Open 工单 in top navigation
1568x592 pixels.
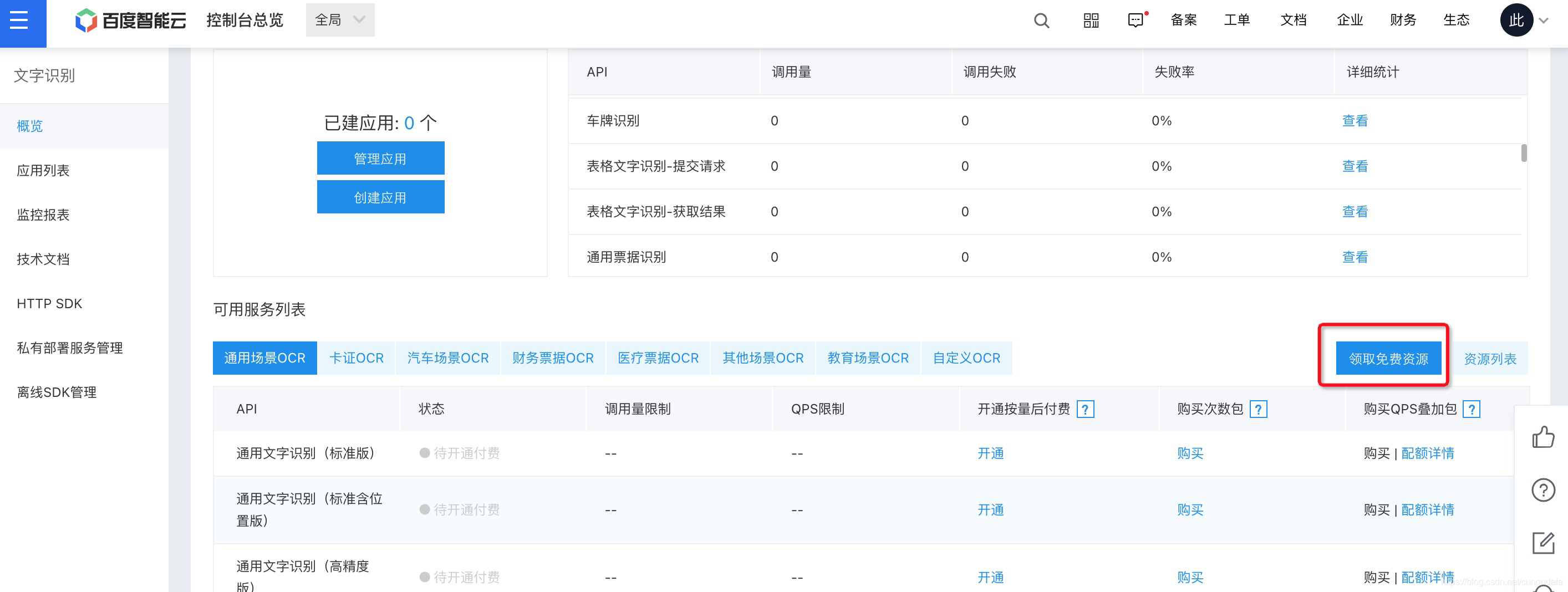[x=1237, y=20]
